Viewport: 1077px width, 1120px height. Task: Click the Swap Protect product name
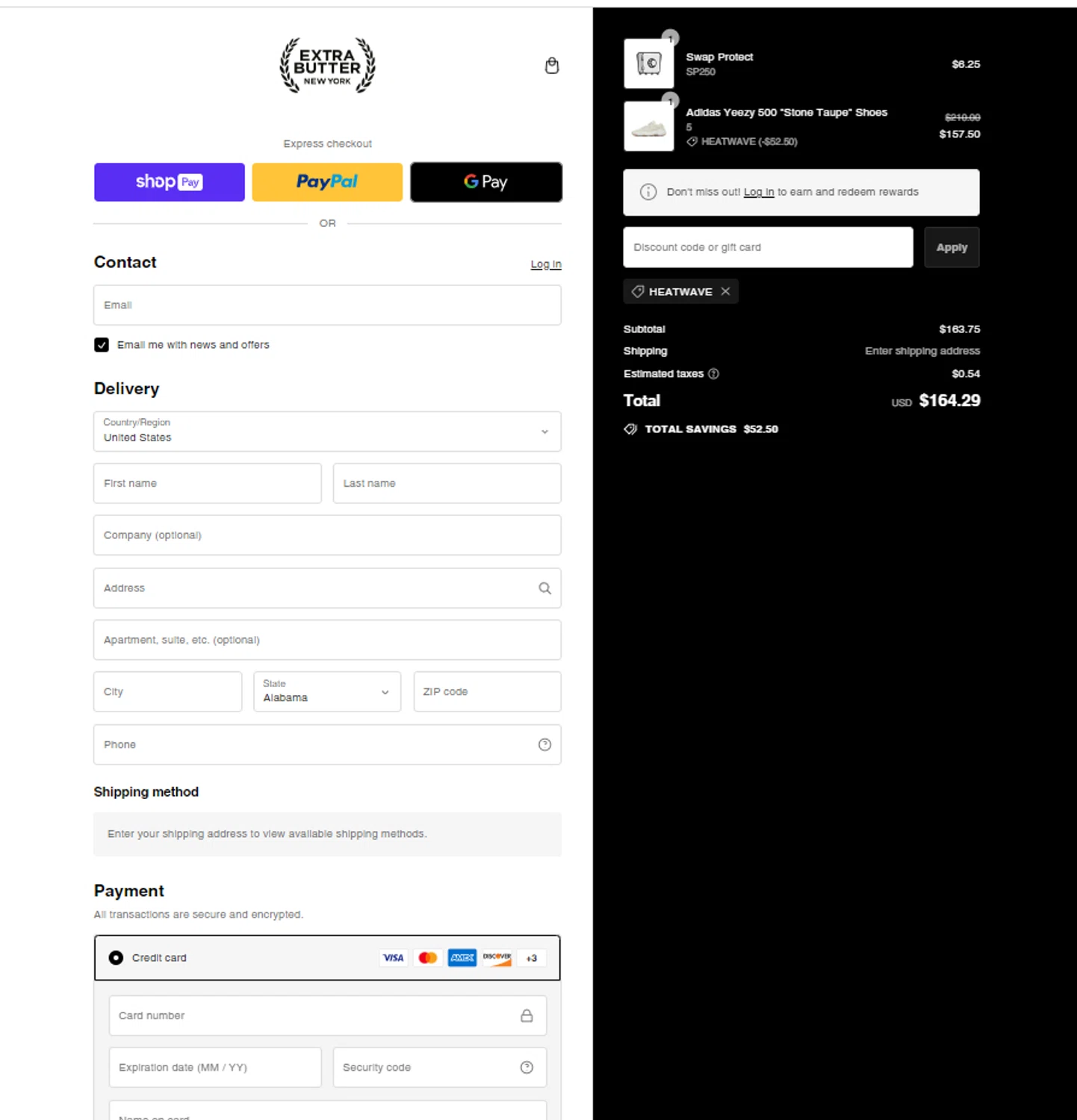coord(719,57)
